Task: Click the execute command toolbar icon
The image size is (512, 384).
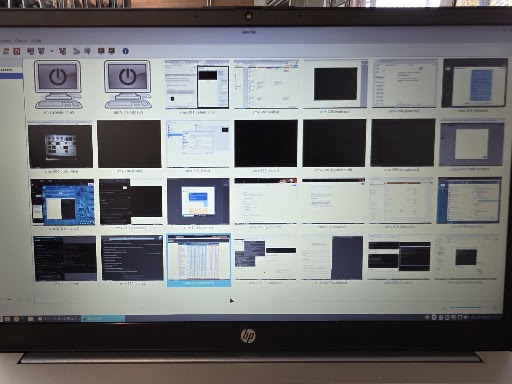Action: [76, 51]
